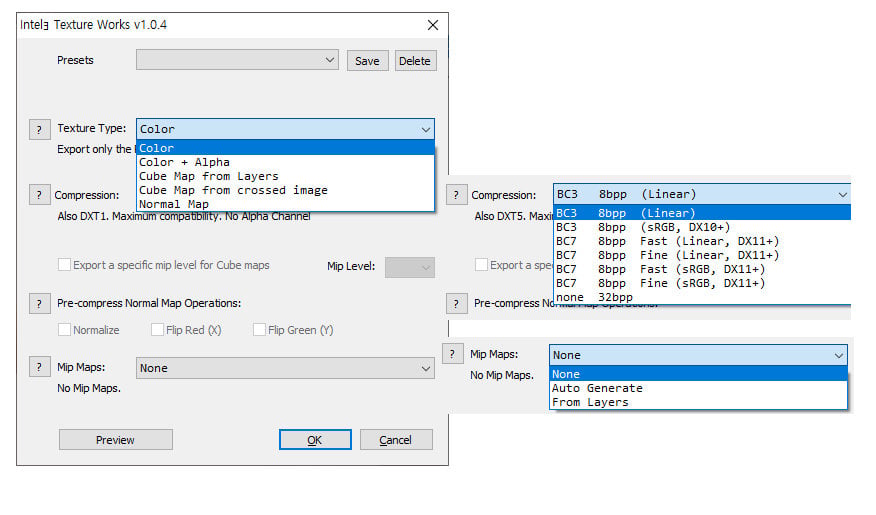This screenshot has height=515, width=876.
Task: Open help for Mip Maps beside closed None dropdown
Action: click(39, 367)
